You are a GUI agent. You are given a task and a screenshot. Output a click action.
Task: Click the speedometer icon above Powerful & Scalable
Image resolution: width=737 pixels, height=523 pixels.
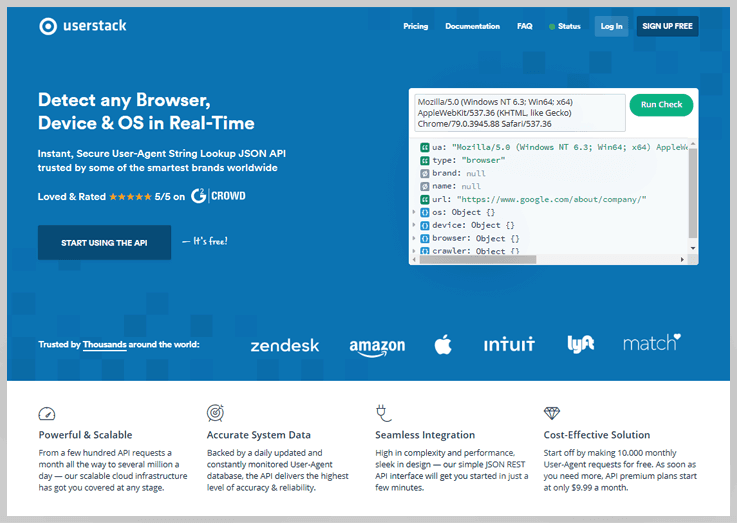(x=47, y=413)
